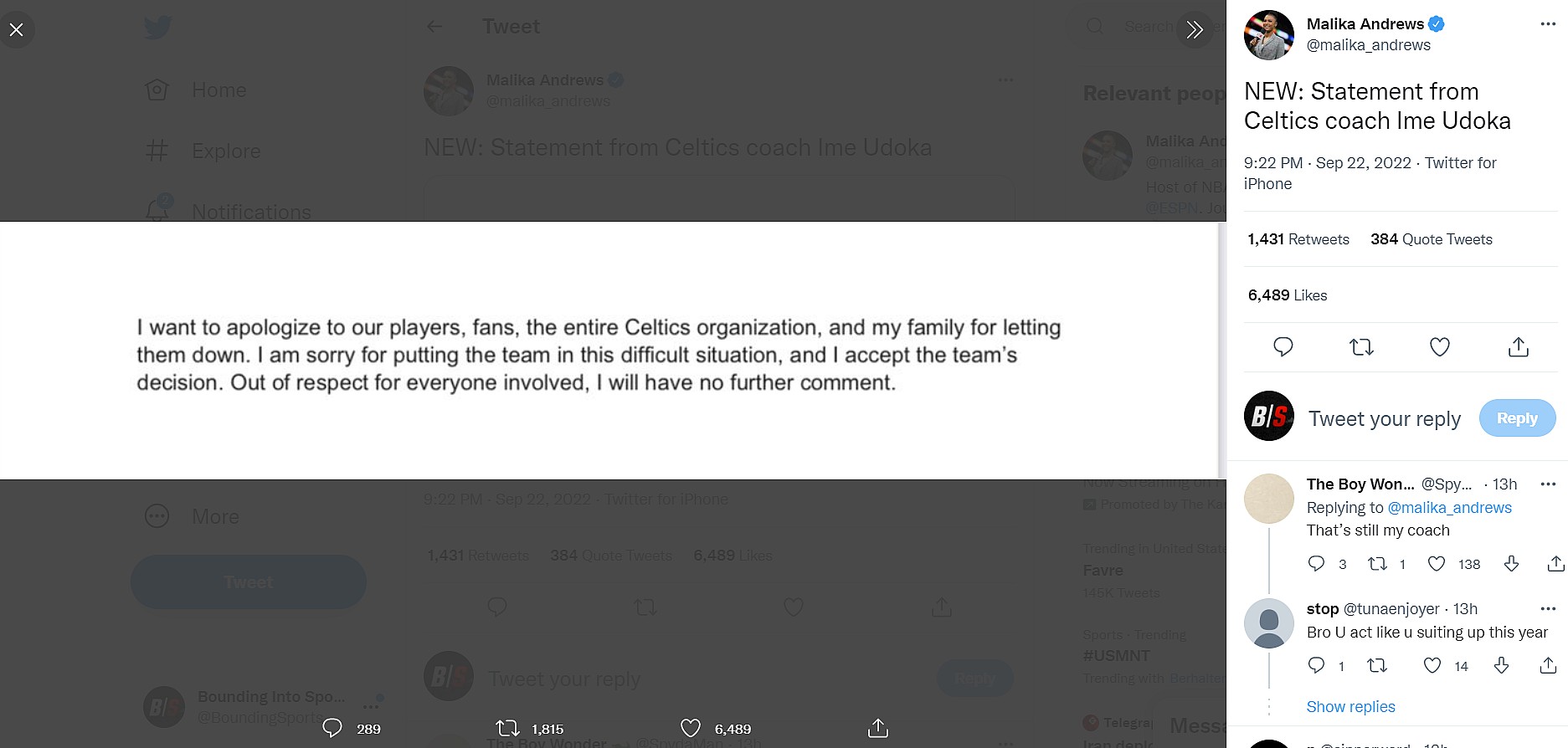
Task: Show the 6,489 Likes list
Action: [1287, 295]
